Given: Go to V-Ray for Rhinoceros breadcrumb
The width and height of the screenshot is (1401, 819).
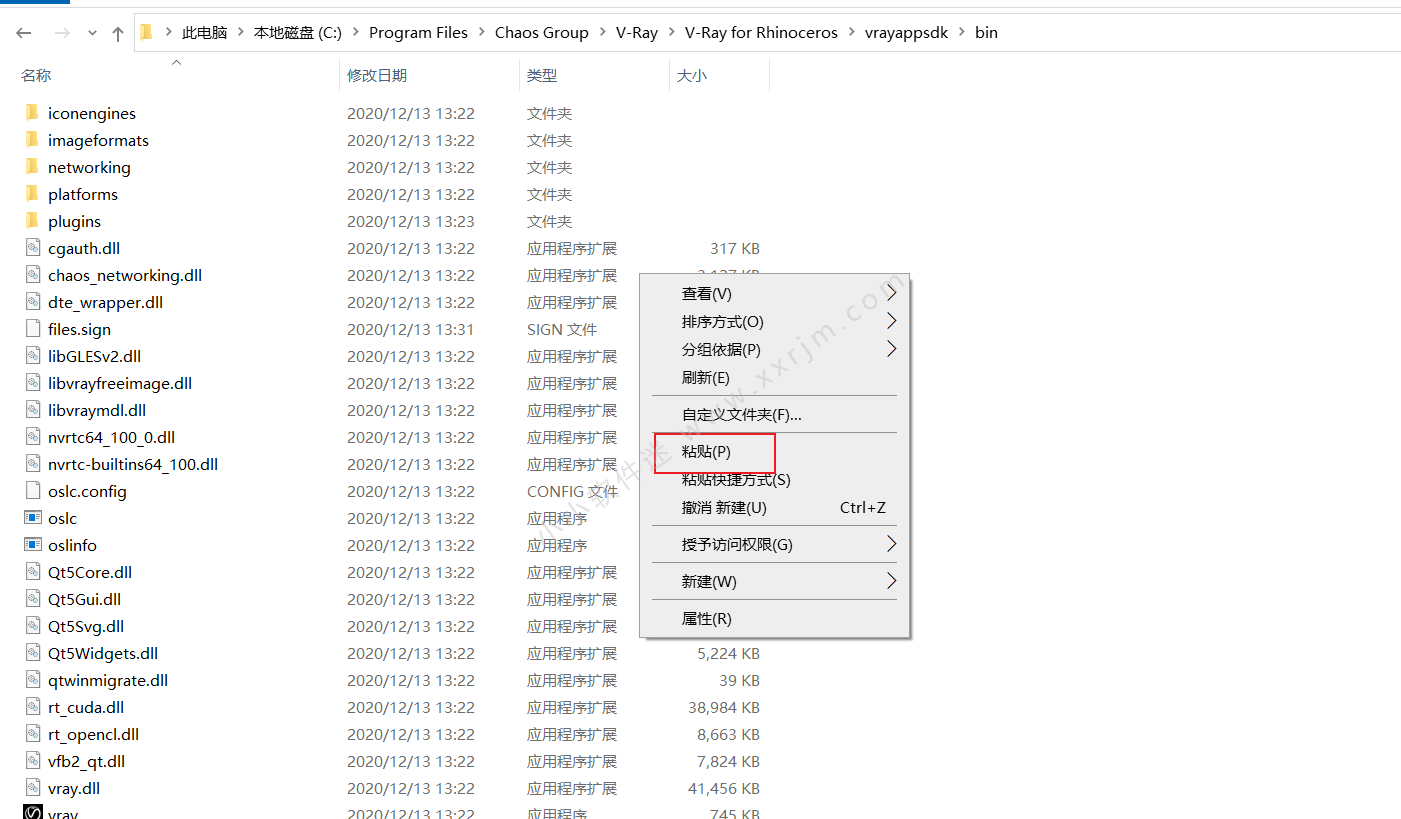Looking at the screenshot, I should point(761,33).
